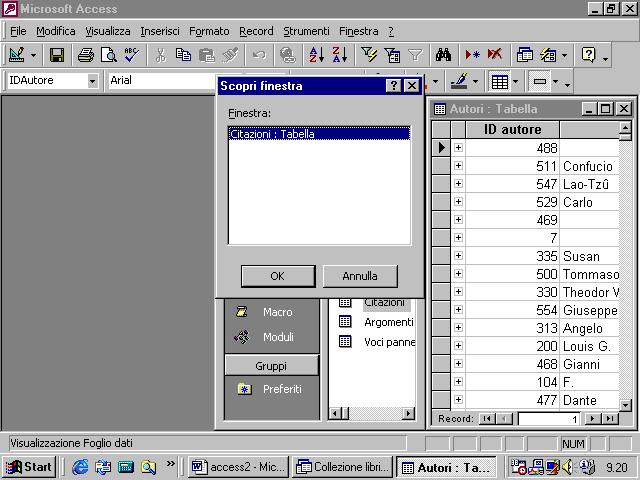Expand subdatasheet for Susan row
Screen dimensions: 640x480
[458, 256]
